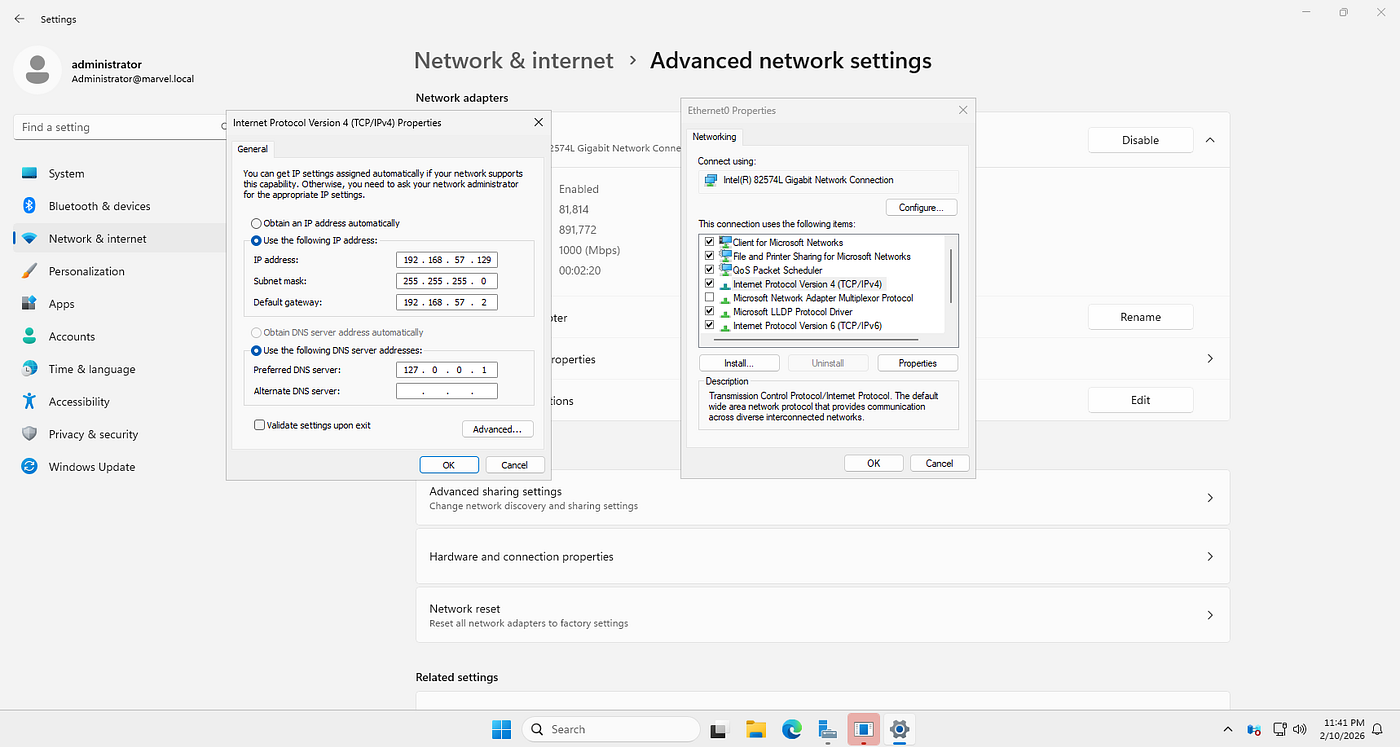
Task: Click the Default gateway input field
Action: pyautogui.click(x=447, y=302)
